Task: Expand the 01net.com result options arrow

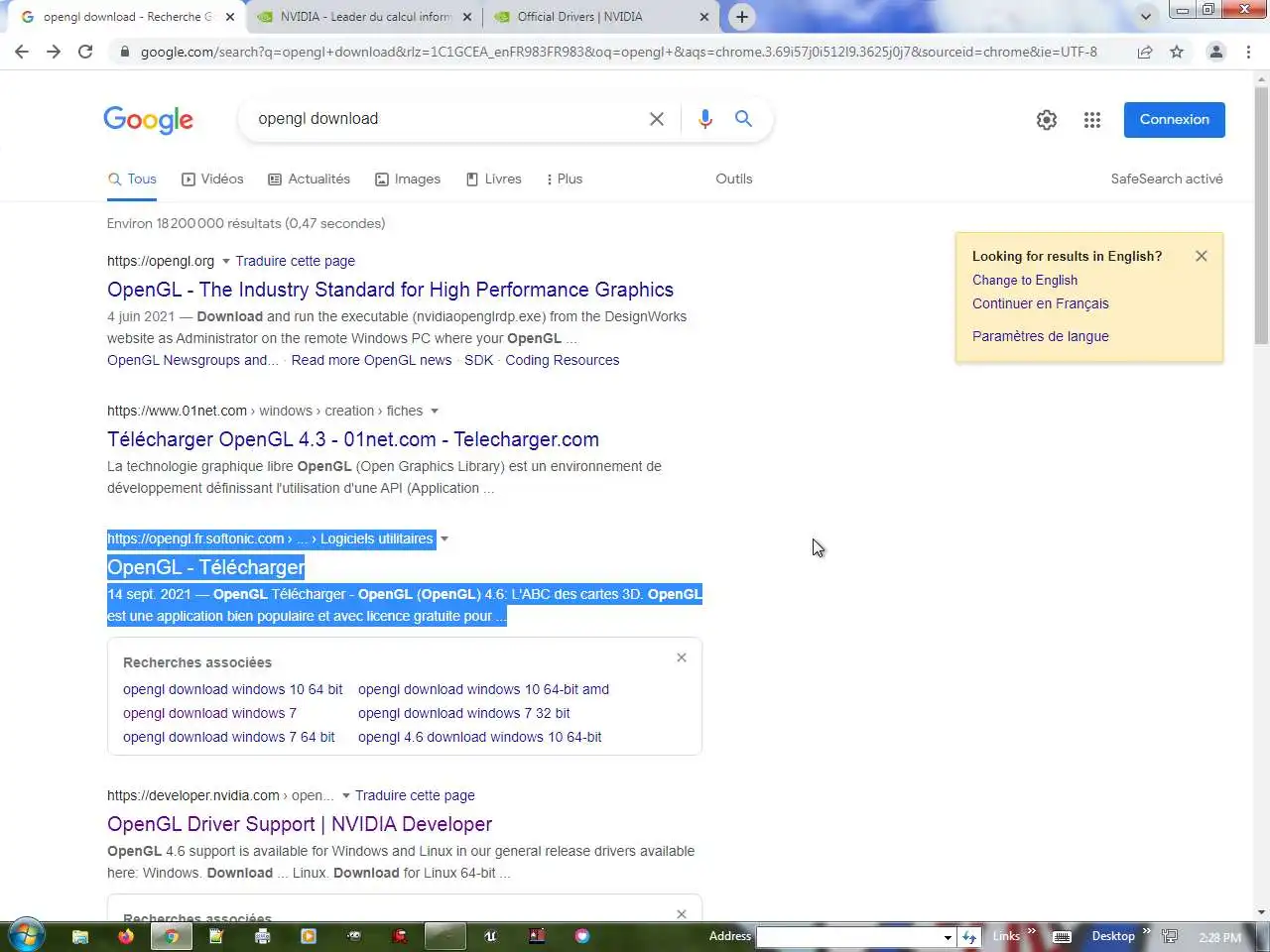Action: click(x=435, y=411)
